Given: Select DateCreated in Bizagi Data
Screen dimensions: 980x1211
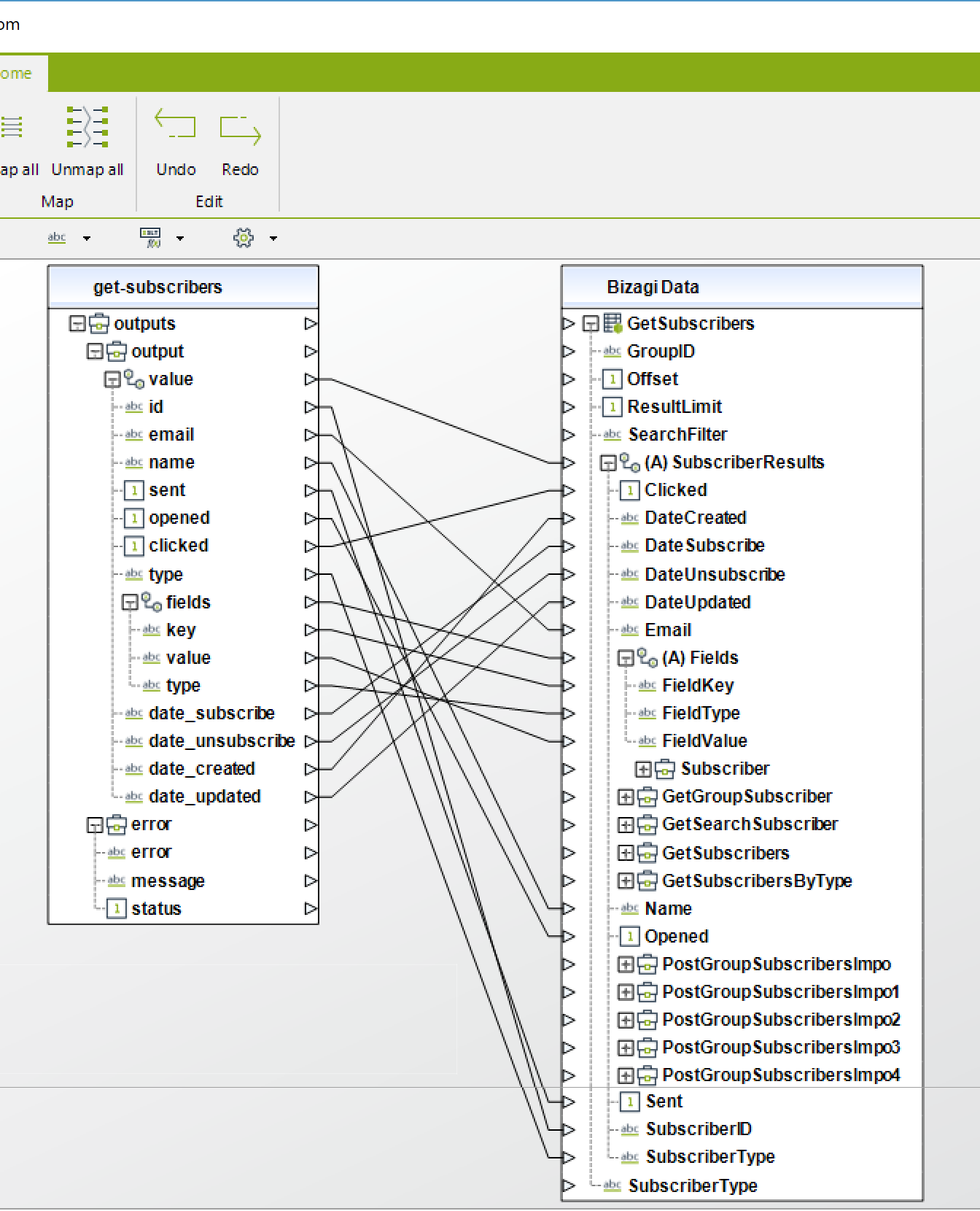Looking at the screenshot, I should [x=696, y=518].
